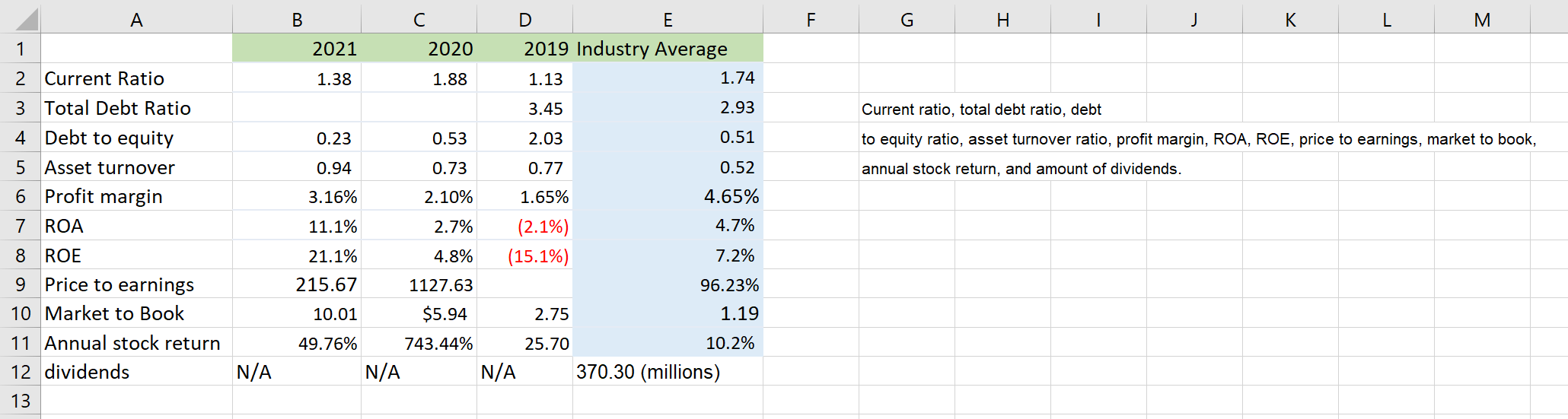
Task: Click the 1.13 current ratio cell
Action: (524, 78)
